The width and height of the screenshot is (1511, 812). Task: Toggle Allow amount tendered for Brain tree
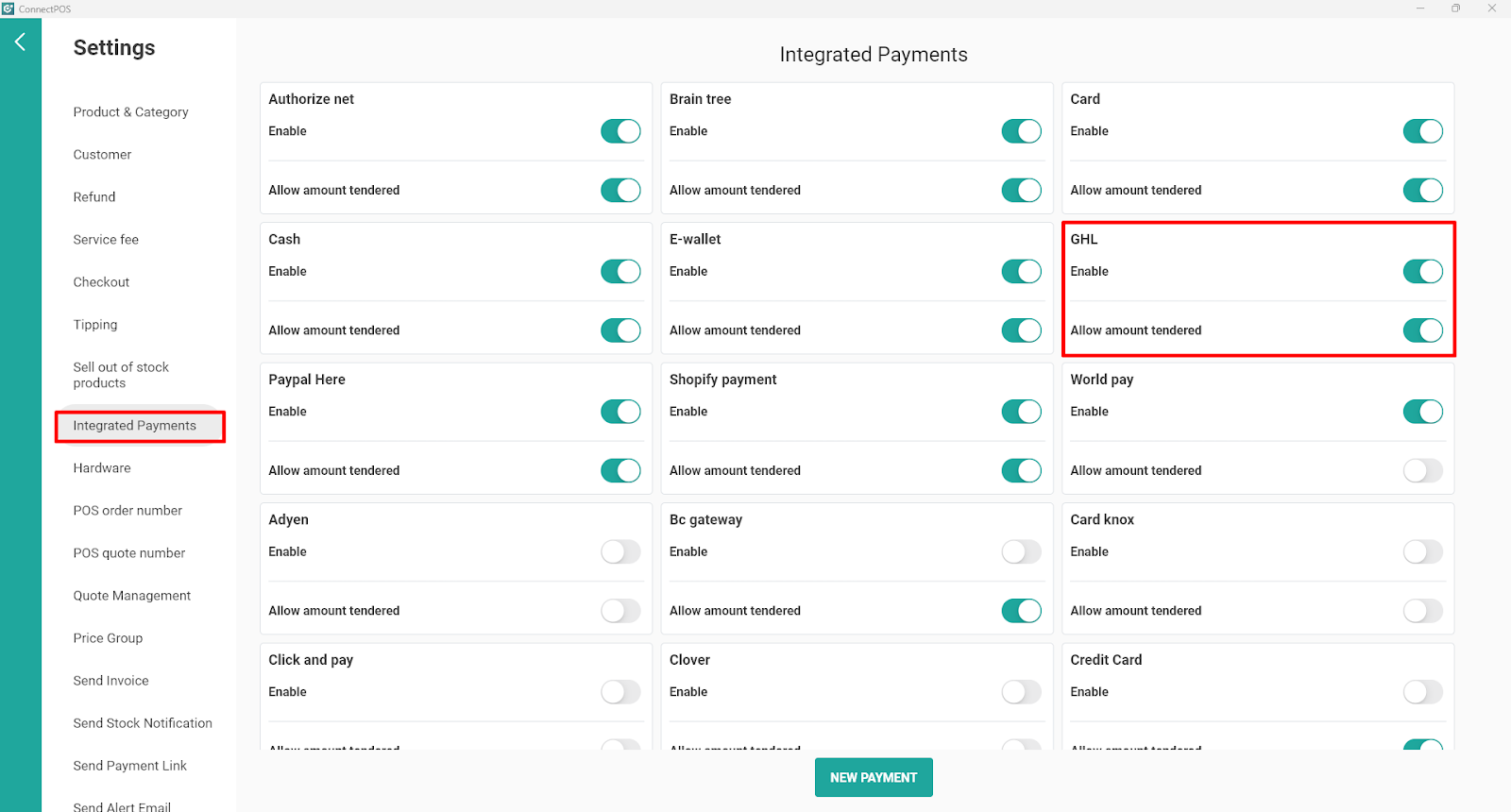(1022, 190)
